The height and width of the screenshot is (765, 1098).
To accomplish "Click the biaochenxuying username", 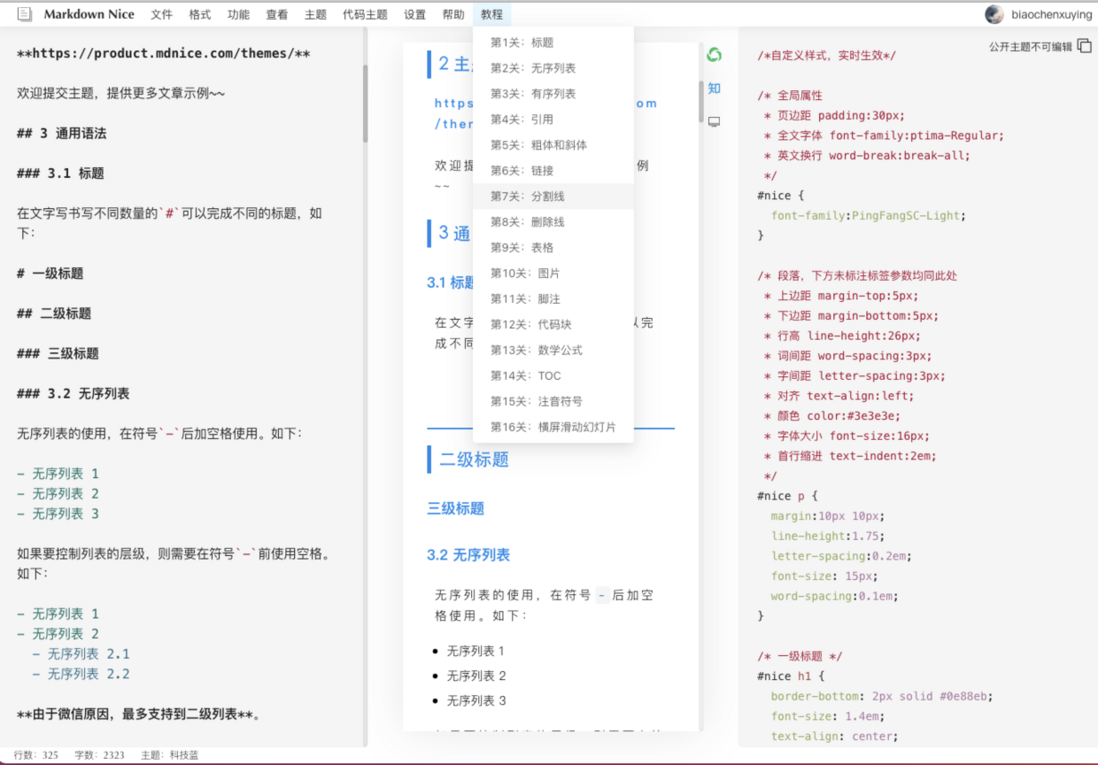I will 1051,14.
